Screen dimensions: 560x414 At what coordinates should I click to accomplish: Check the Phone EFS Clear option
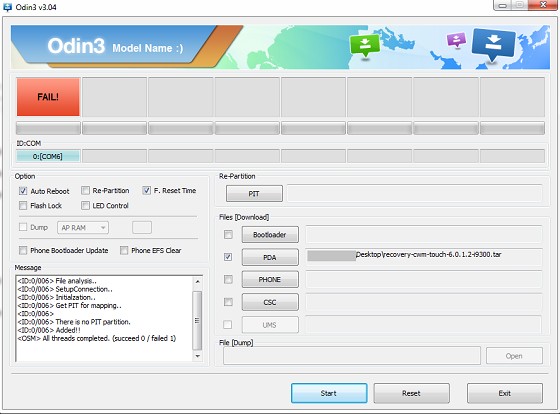coord(124,250)
